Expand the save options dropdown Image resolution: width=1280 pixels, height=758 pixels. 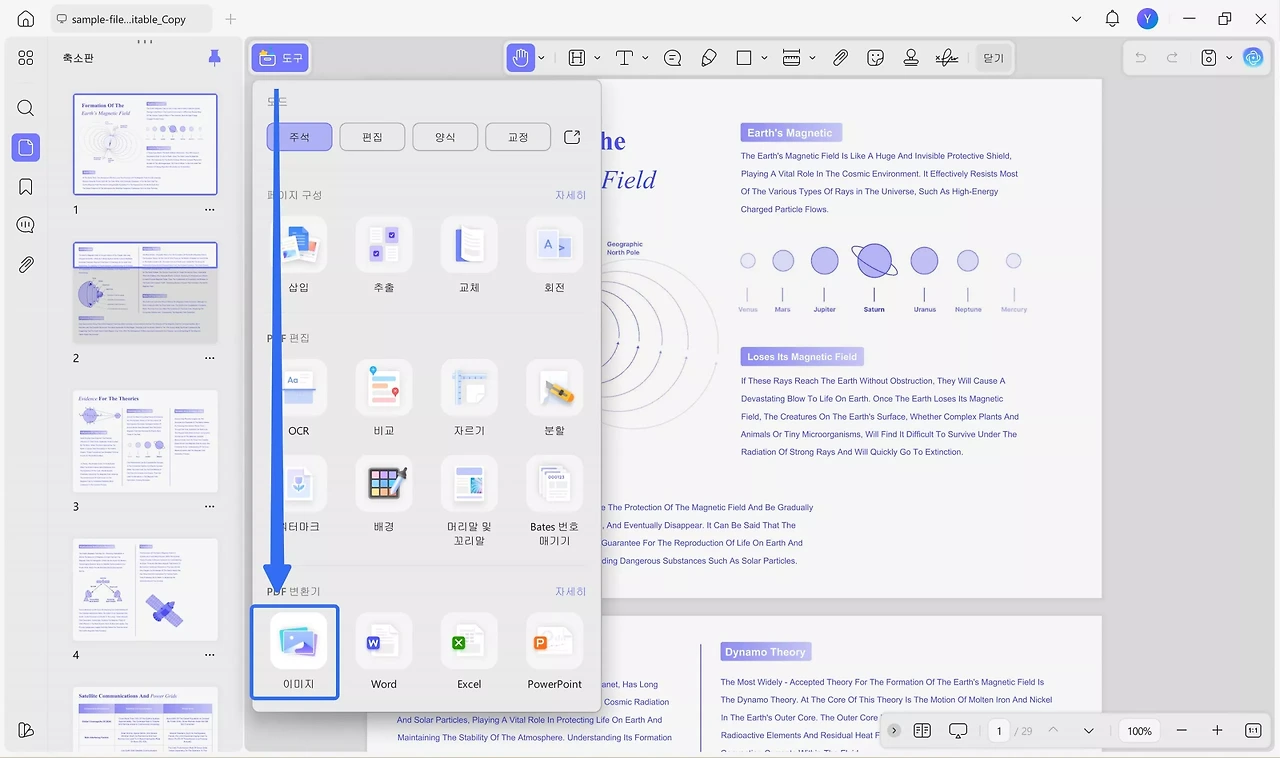pos(1229,58)
